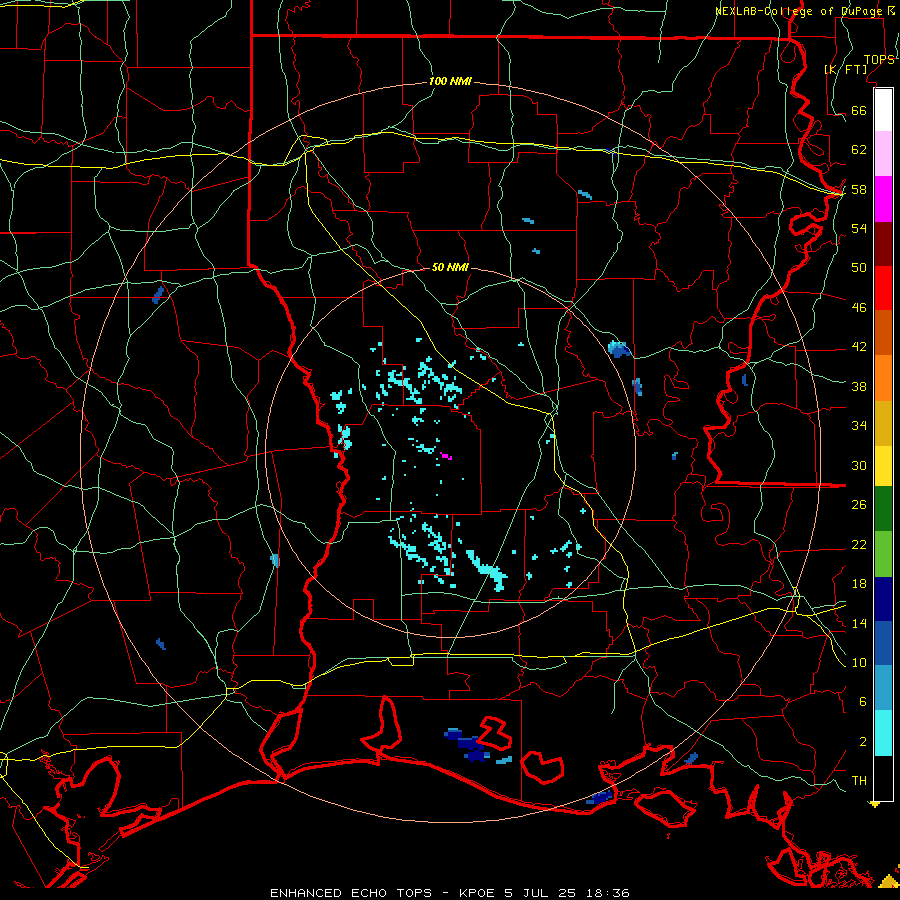Click the TOPS legend title

[879, 59]
